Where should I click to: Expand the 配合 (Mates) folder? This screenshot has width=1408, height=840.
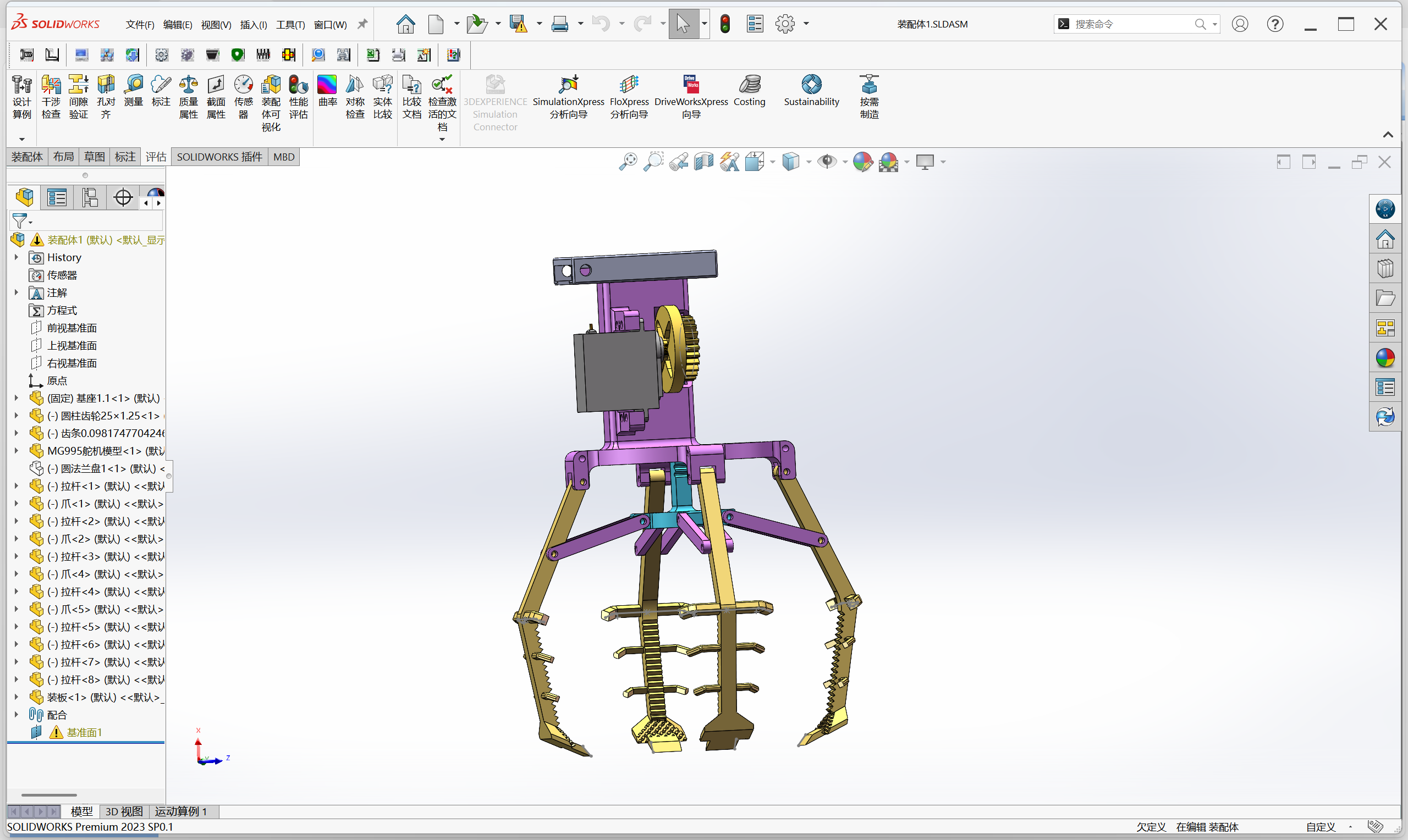(x=16, y=715)
